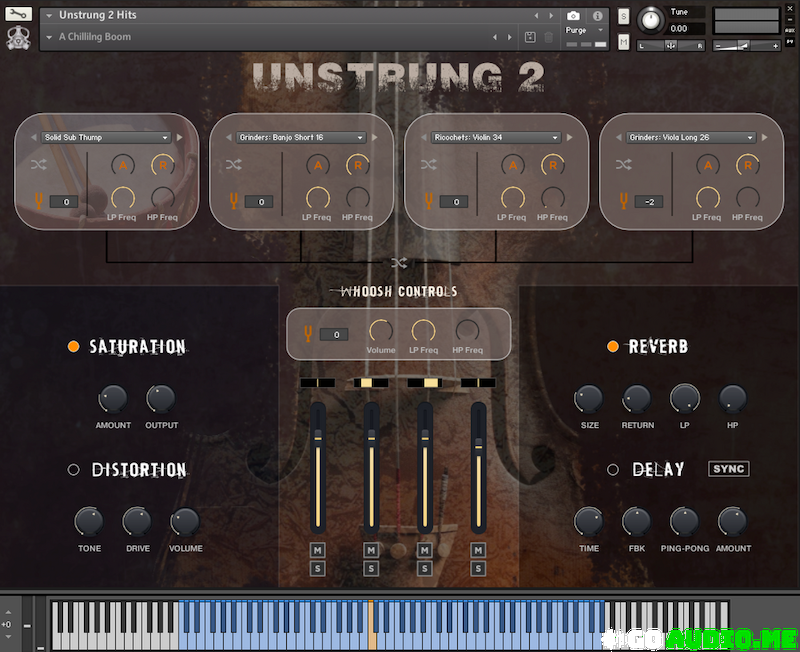Screen dimensions: 800x652
Task: Toggle the delay SYNC button
Action: 729,469
